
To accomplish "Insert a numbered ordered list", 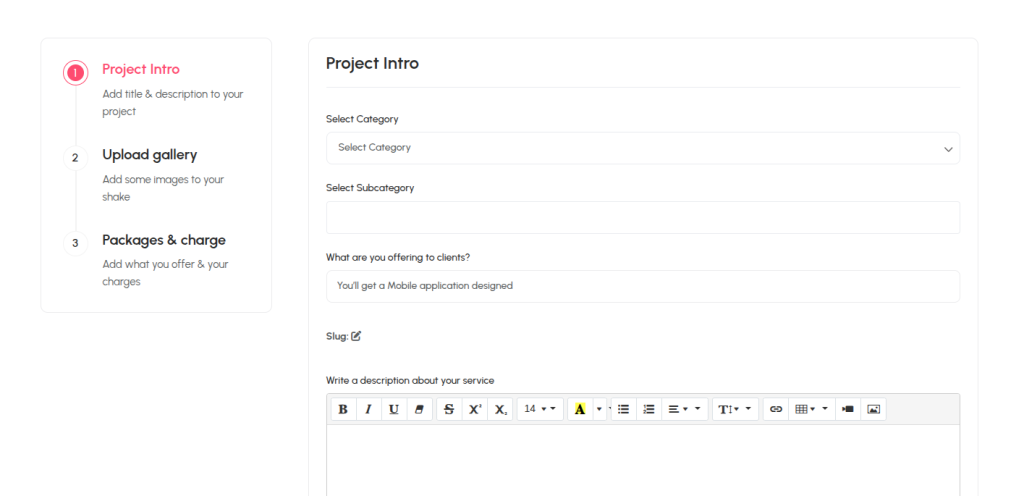I will pyautogui.click(x=649, y=409).
